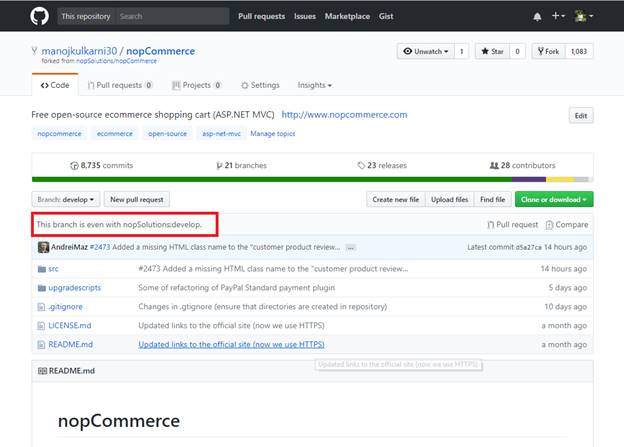This screenshot has height=447, width=624.
Task: Click Upload files button
Action: point(450,199)
